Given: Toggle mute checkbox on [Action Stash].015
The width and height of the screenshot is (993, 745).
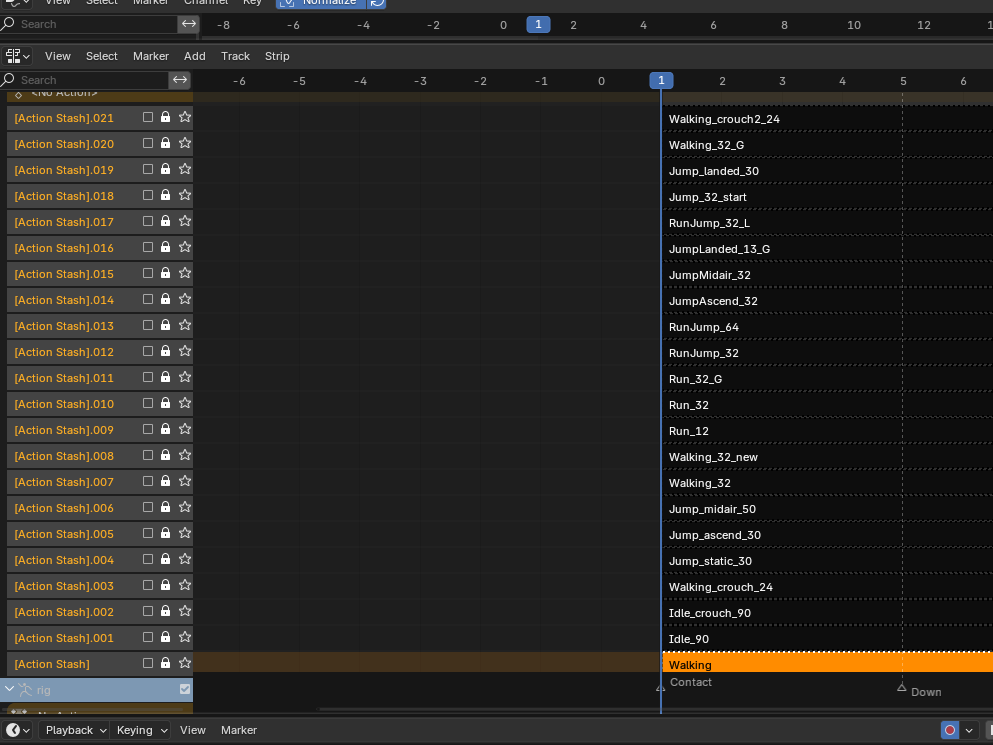Looking at the screenshot, I should pos(148,274).
